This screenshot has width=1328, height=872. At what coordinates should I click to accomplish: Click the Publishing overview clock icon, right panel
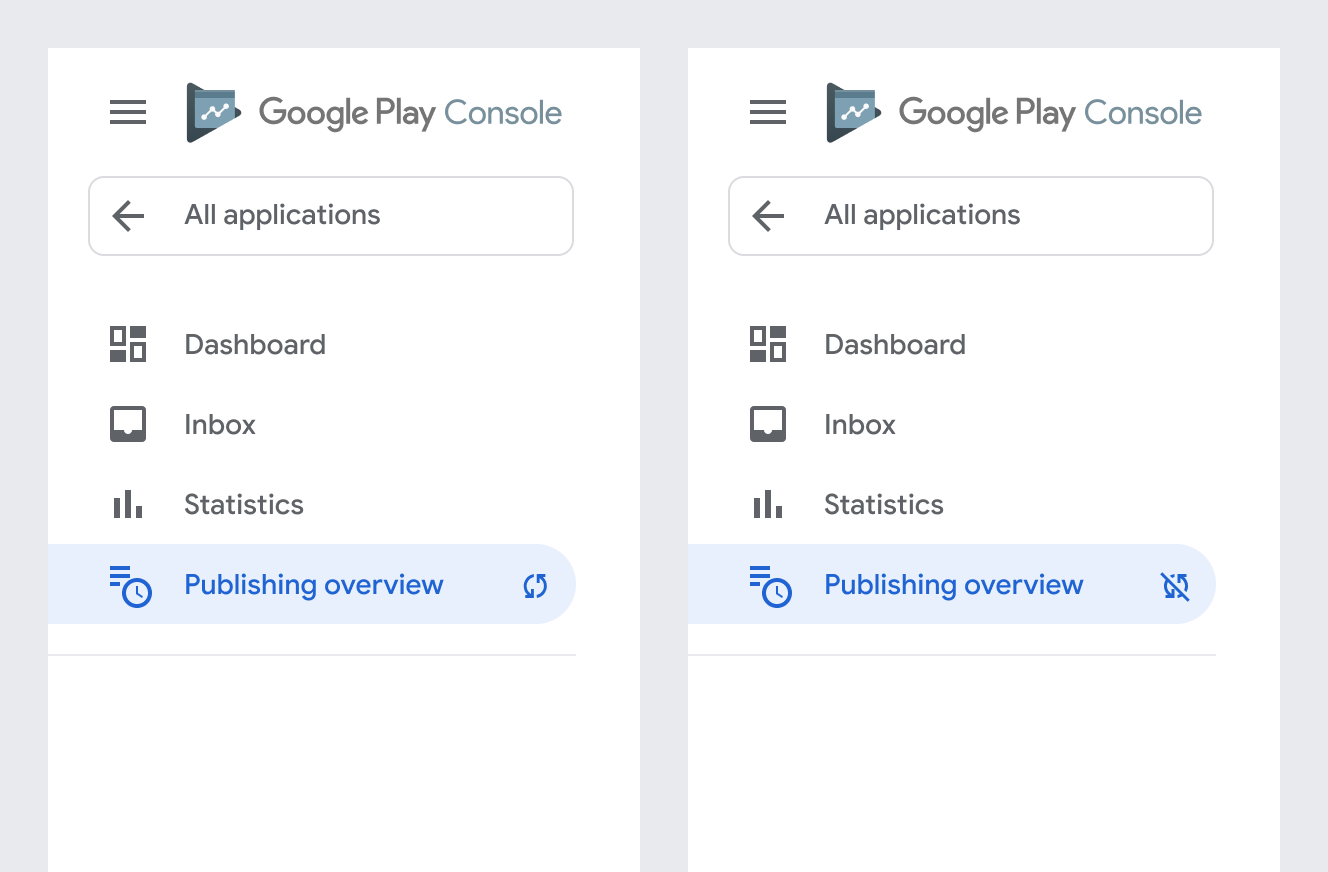[770, 586]
